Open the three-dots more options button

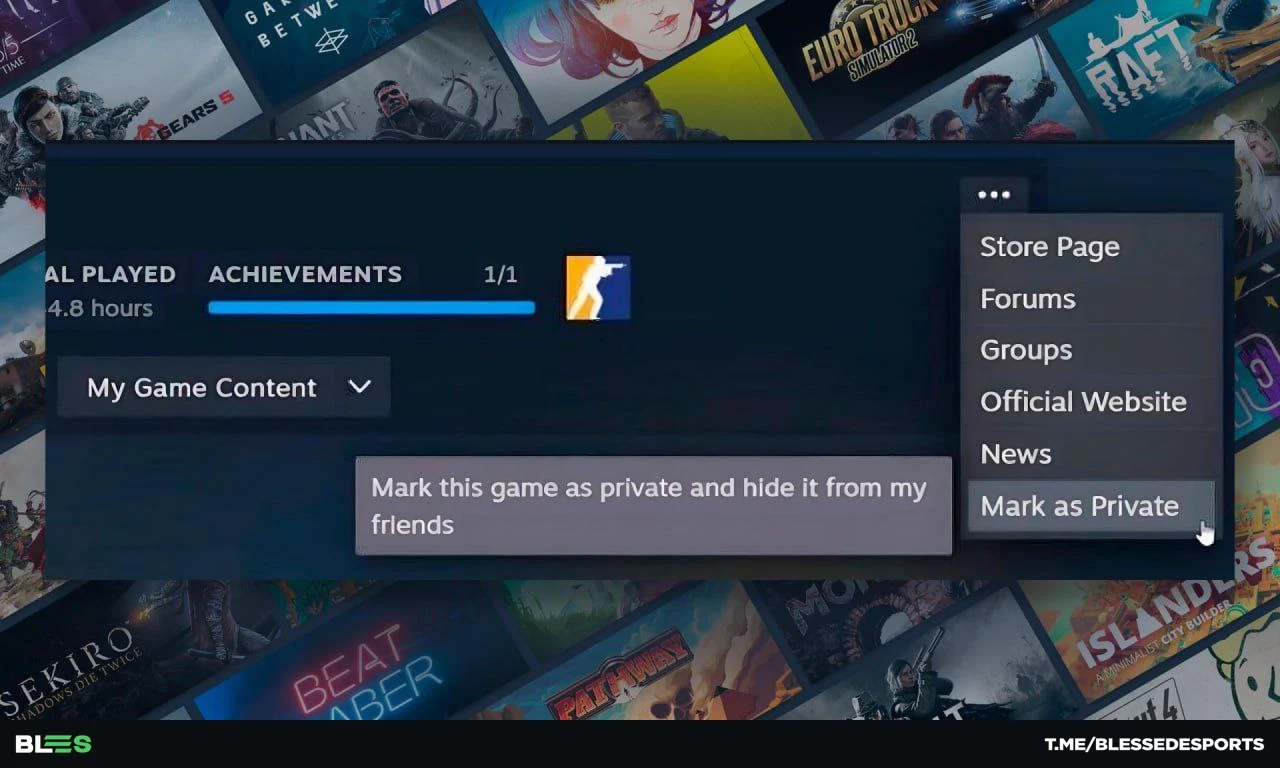tap(994, 196)
